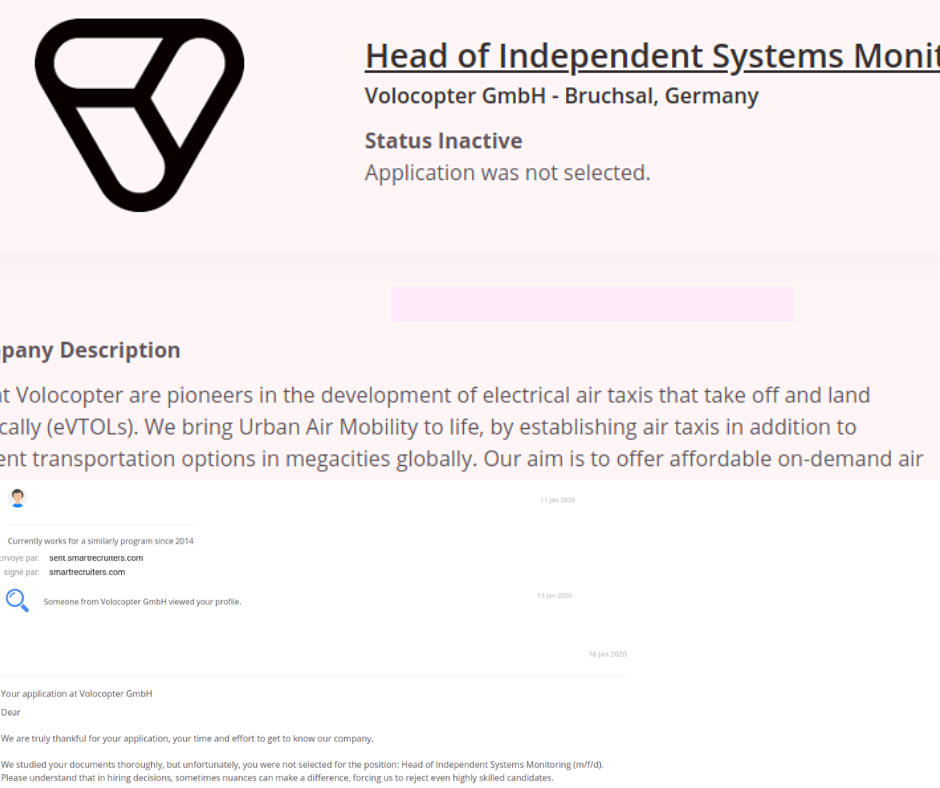This screenshot has height=788, width=940.
Task: Click the 'smartrecruiters.com' signed-by domain
Action: [x=87, y=572]
